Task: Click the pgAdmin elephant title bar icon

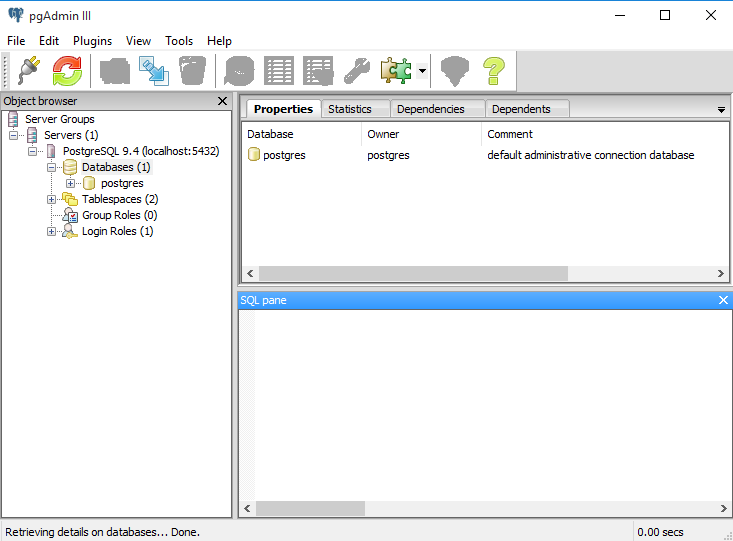Action: coord(15,15)
